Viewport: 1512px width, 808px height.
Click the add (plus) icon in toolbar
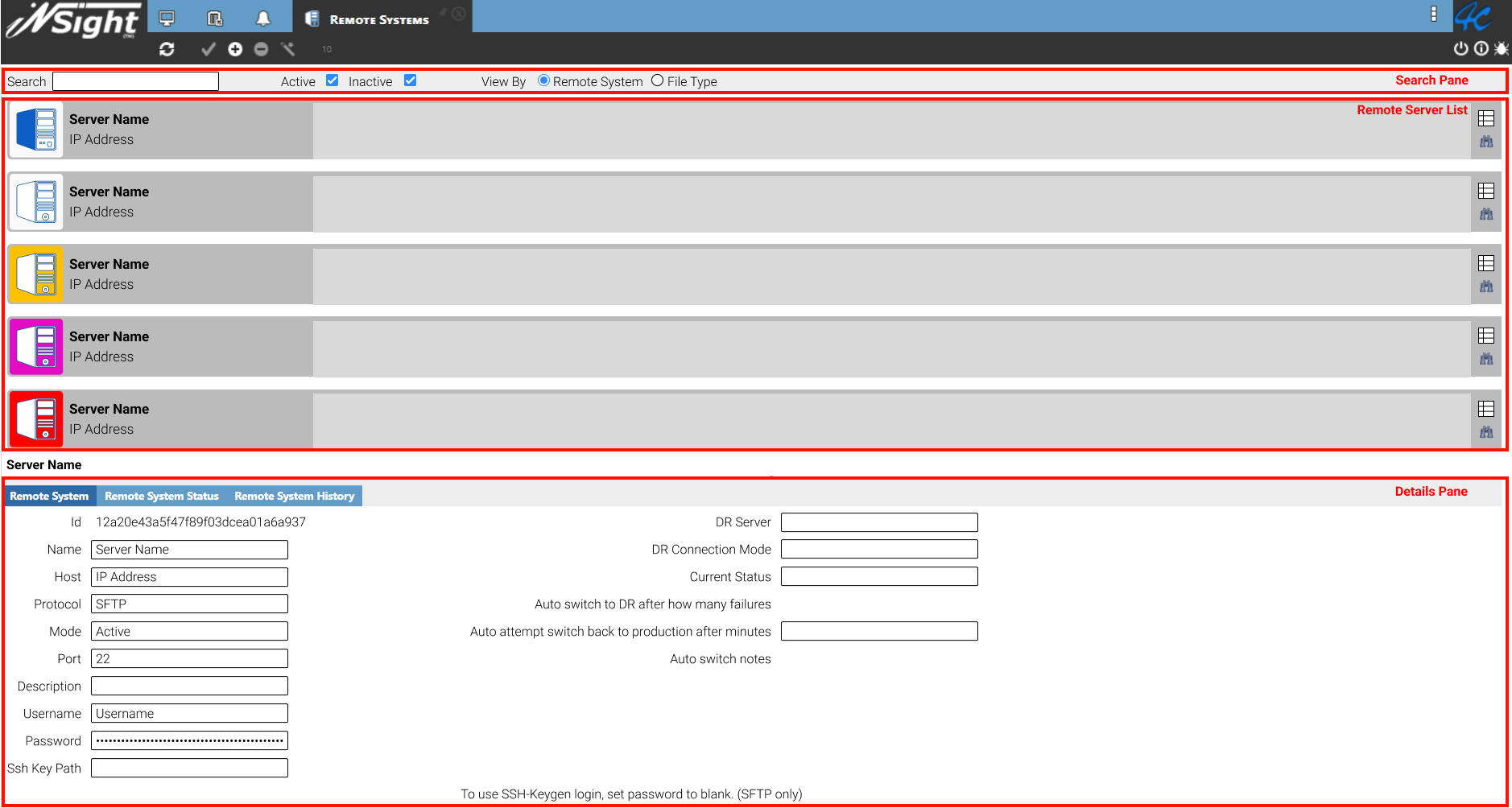[x=235, y=49]
